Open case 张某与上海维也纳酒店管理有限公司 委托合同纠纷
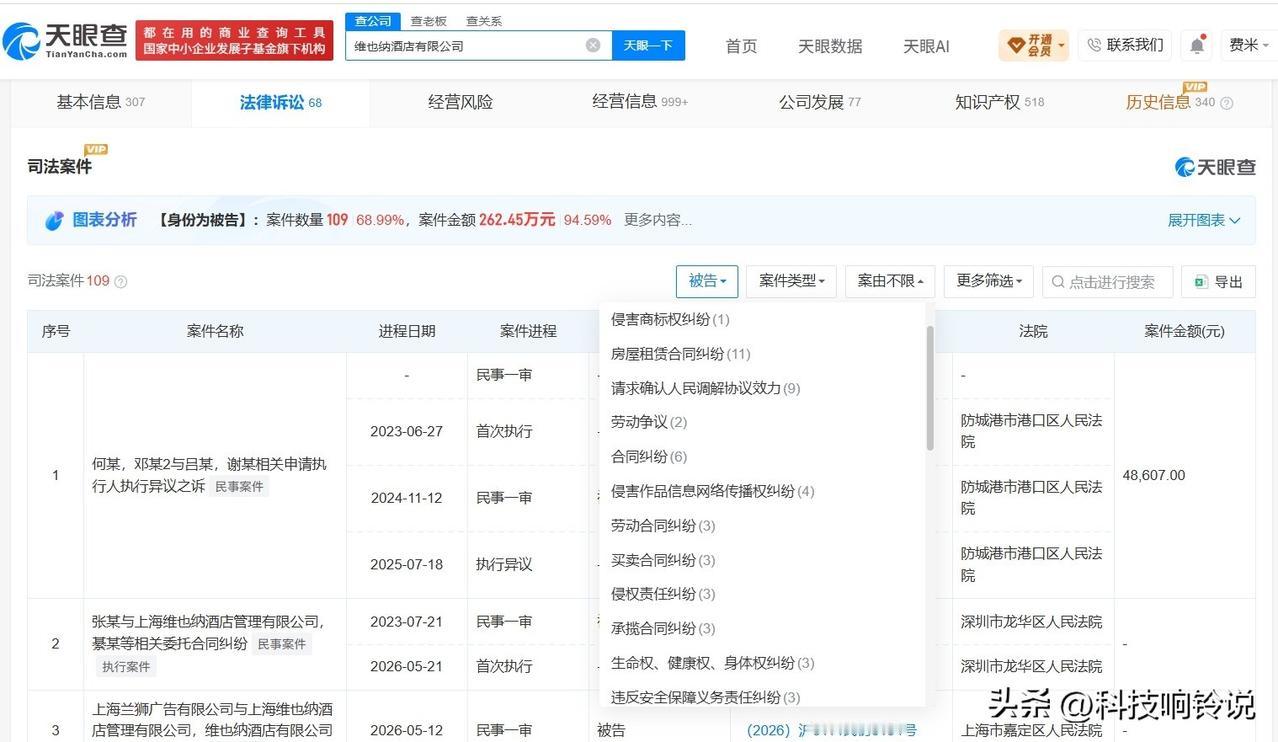This screenshot has height=742, width=1278. coord(208,632)
